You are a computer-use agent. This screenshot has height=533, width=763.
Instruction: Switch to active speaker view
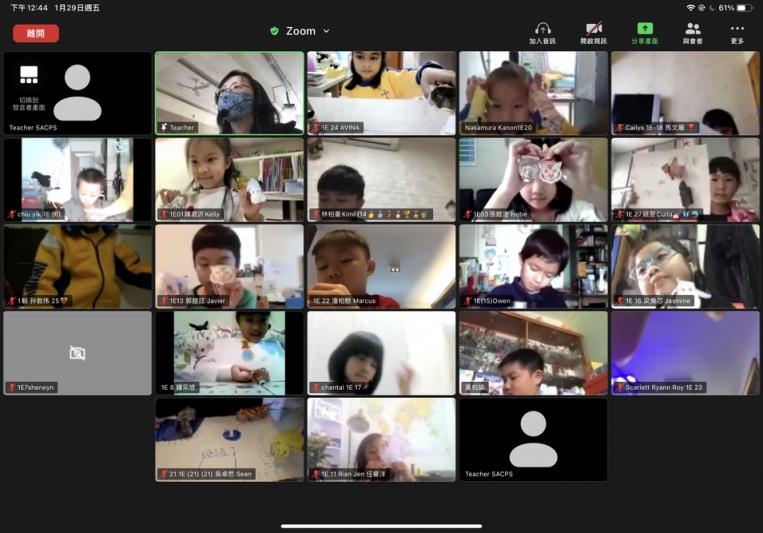coord(29,78)
